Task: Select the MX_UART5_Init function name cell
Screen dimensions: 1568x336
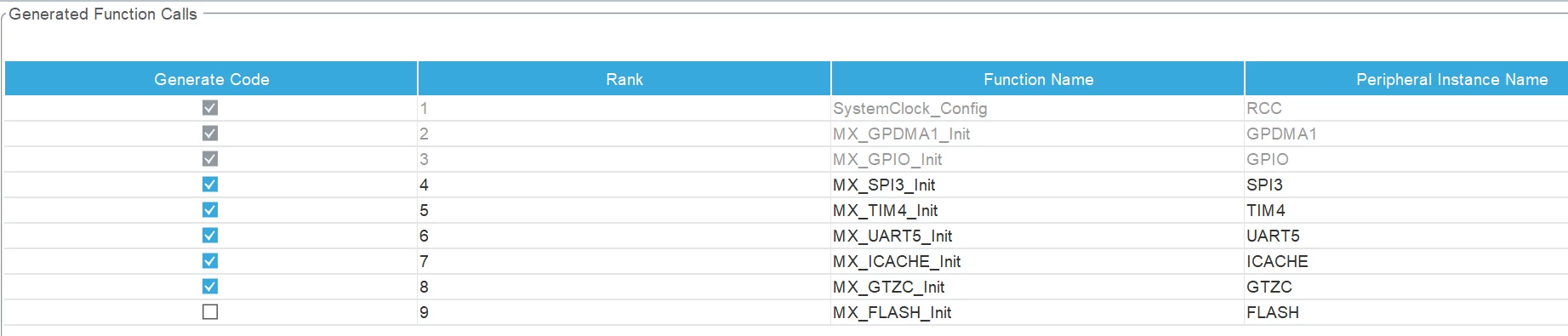Action: 1038,236
